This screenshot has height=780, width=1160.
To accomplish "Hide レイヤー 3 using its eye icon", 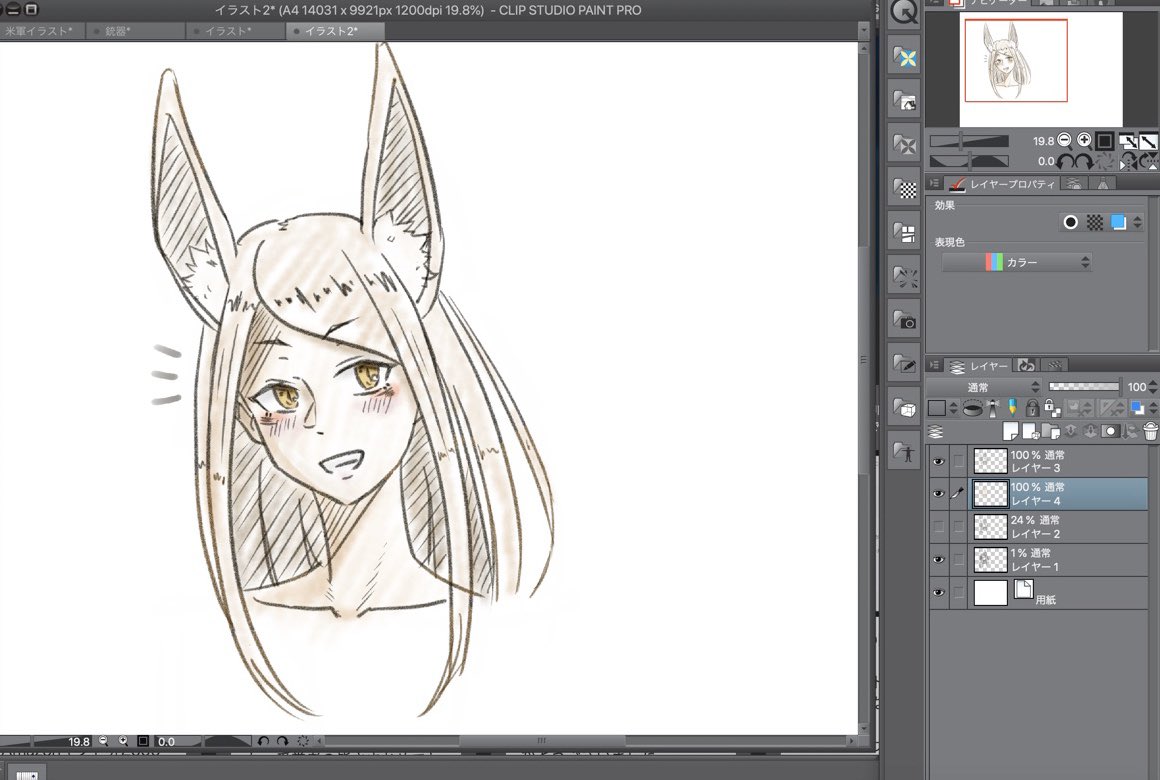I will pyautogui.click(x=938, y=461).
